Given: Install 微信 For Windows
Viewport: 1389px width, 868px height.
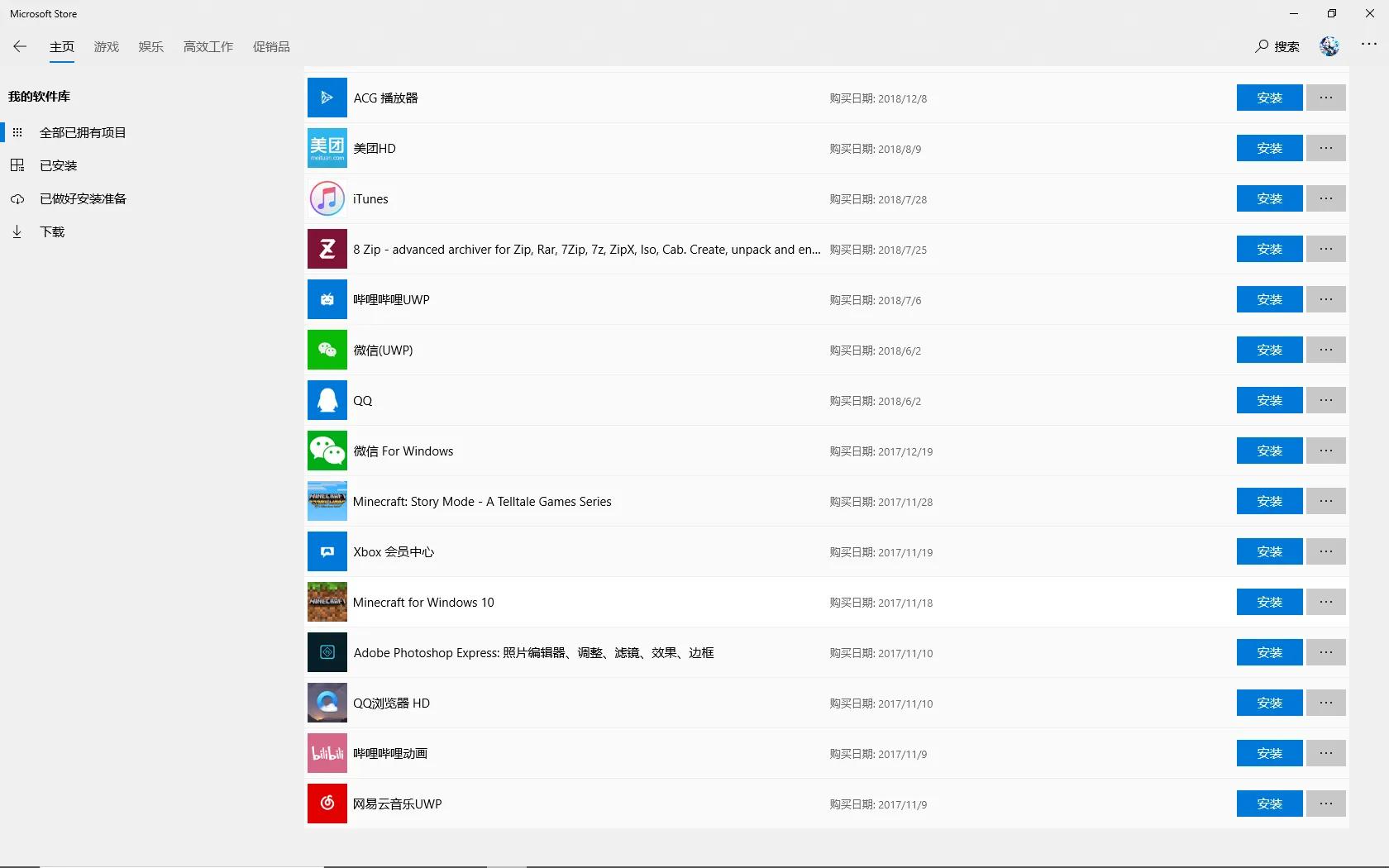Looking at the screenshot, I should (x=1270, y=451).
